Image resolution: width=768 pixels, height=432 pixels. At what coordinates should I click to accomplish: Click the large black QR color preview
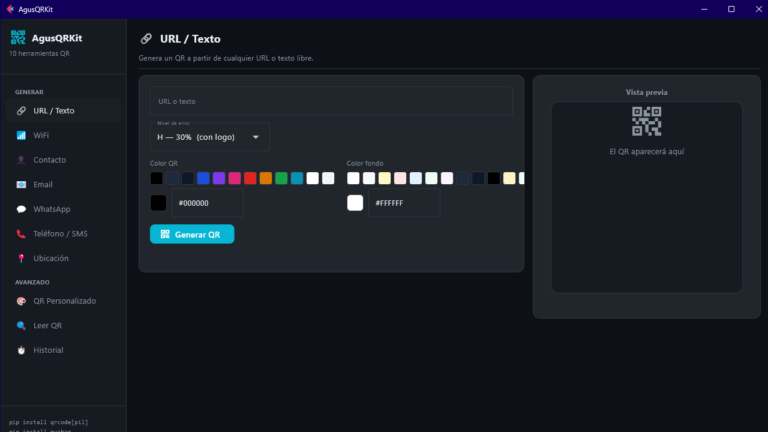(x=158, y=203)
